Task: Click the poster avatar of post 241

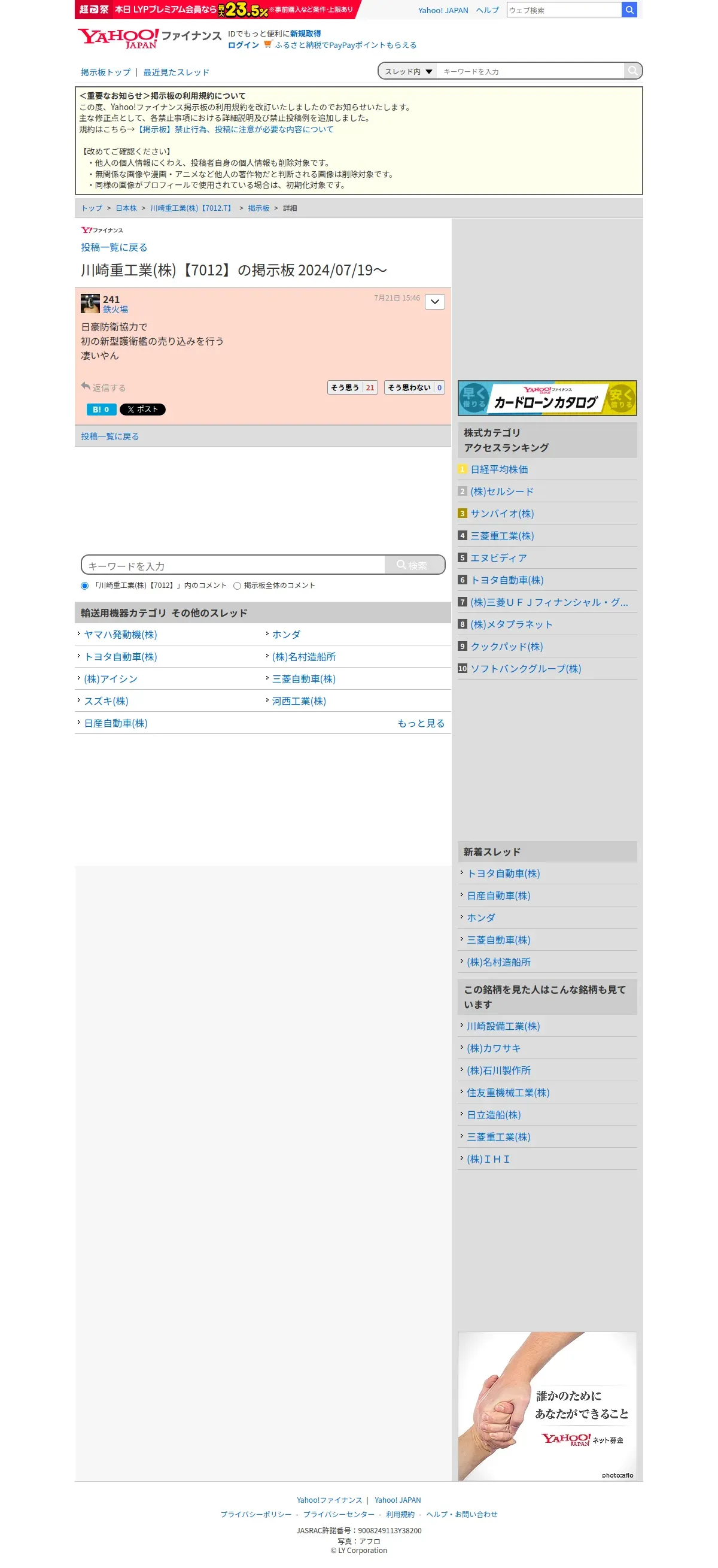Action: click(90, 302)
